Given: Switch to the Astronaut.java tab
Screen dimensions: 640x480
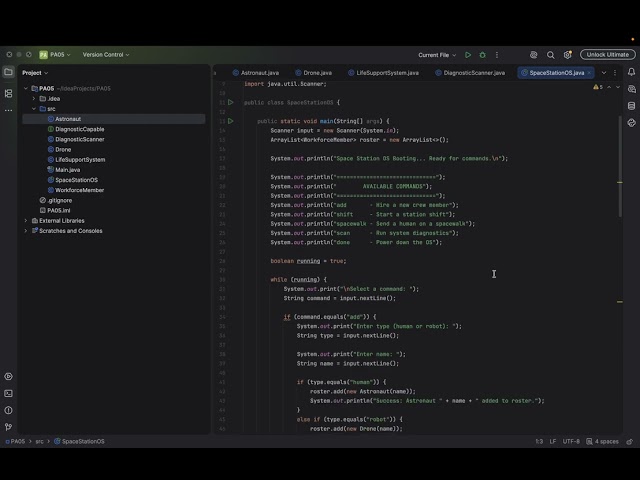Looking at the screenshot, I should [256, 73].
